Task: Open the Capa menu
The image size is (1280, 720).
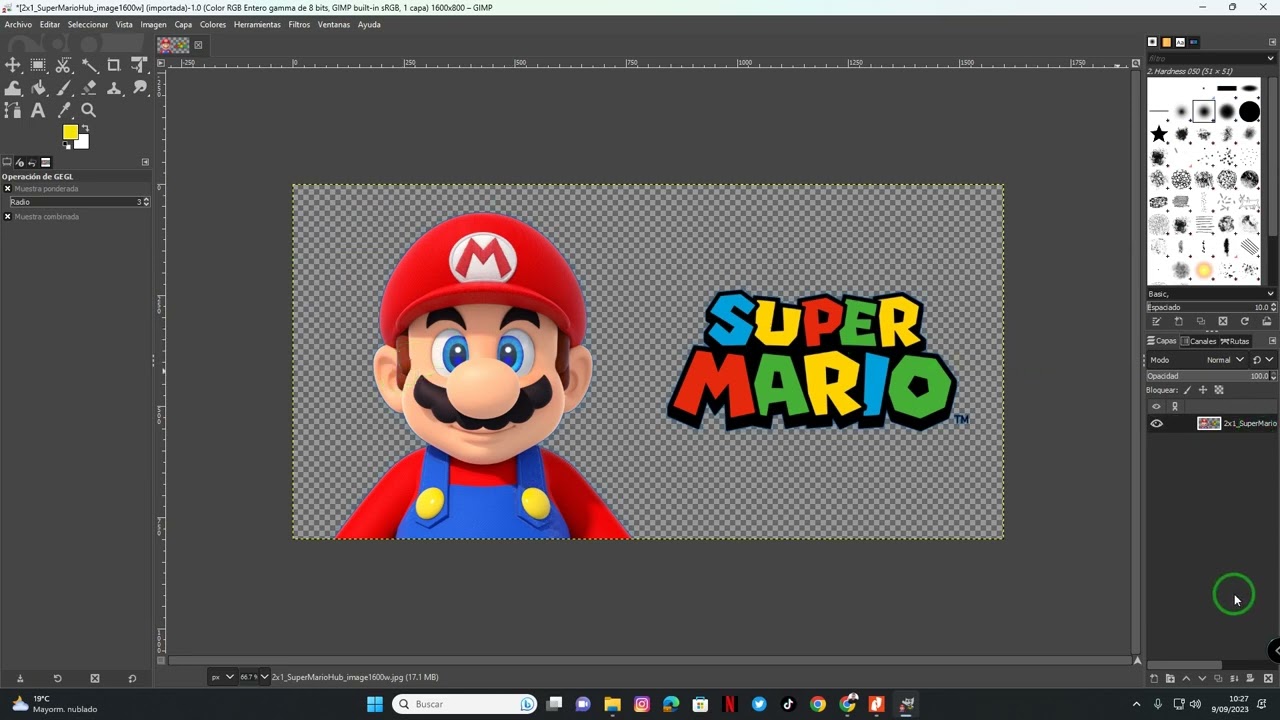Action: (x=183, y=24)
